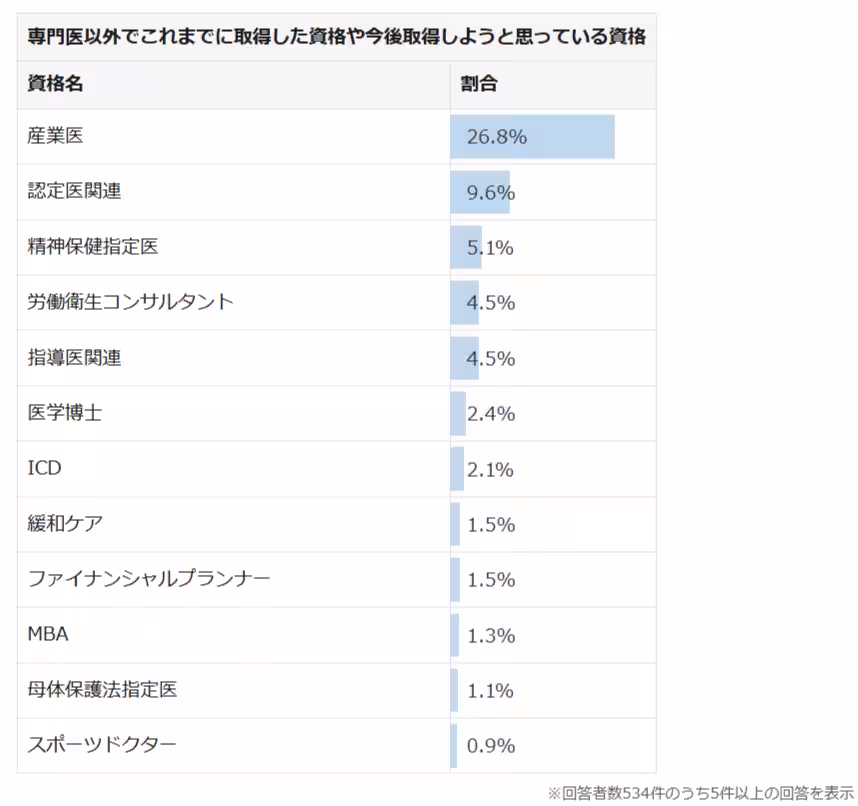Click the 指導医関連 row label
858x806 pixels.
click(x=74, y=358)
